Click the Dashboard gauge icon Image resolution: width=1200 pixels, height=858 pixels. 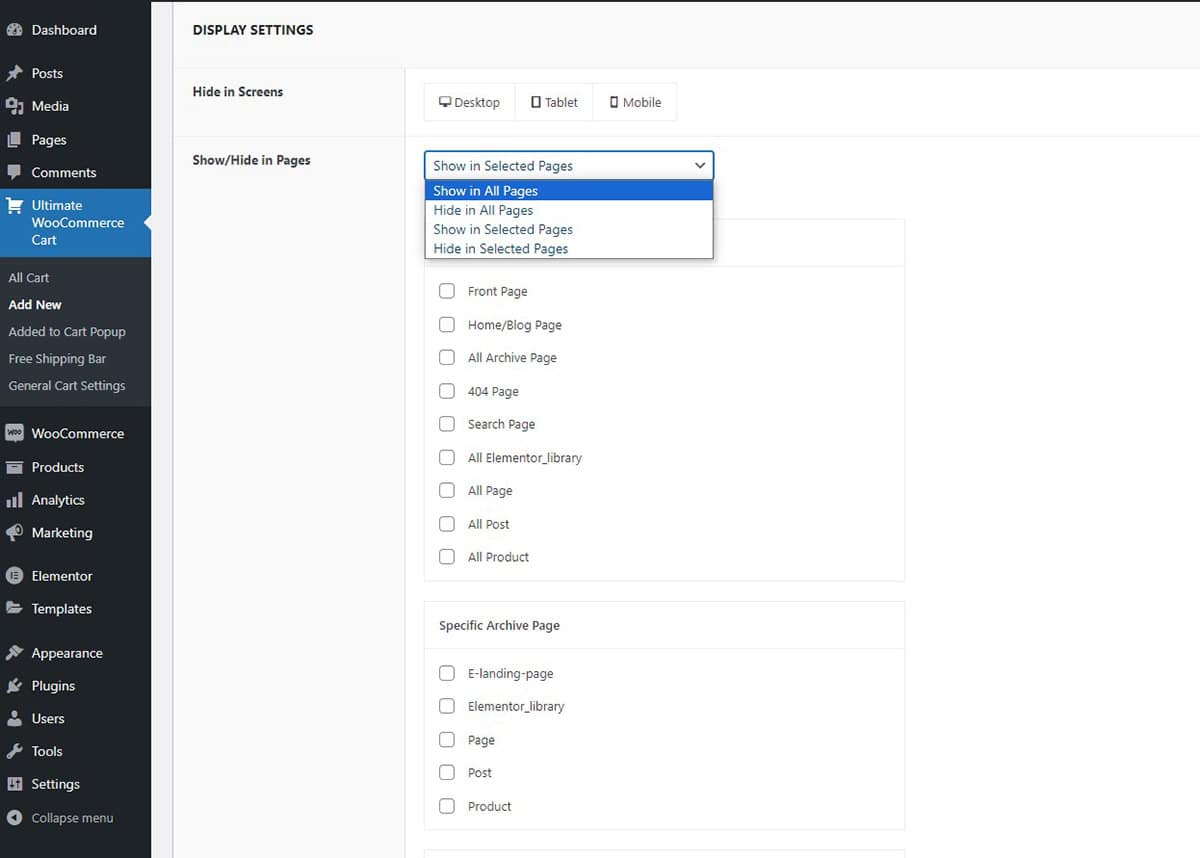[x=14, y=30]
